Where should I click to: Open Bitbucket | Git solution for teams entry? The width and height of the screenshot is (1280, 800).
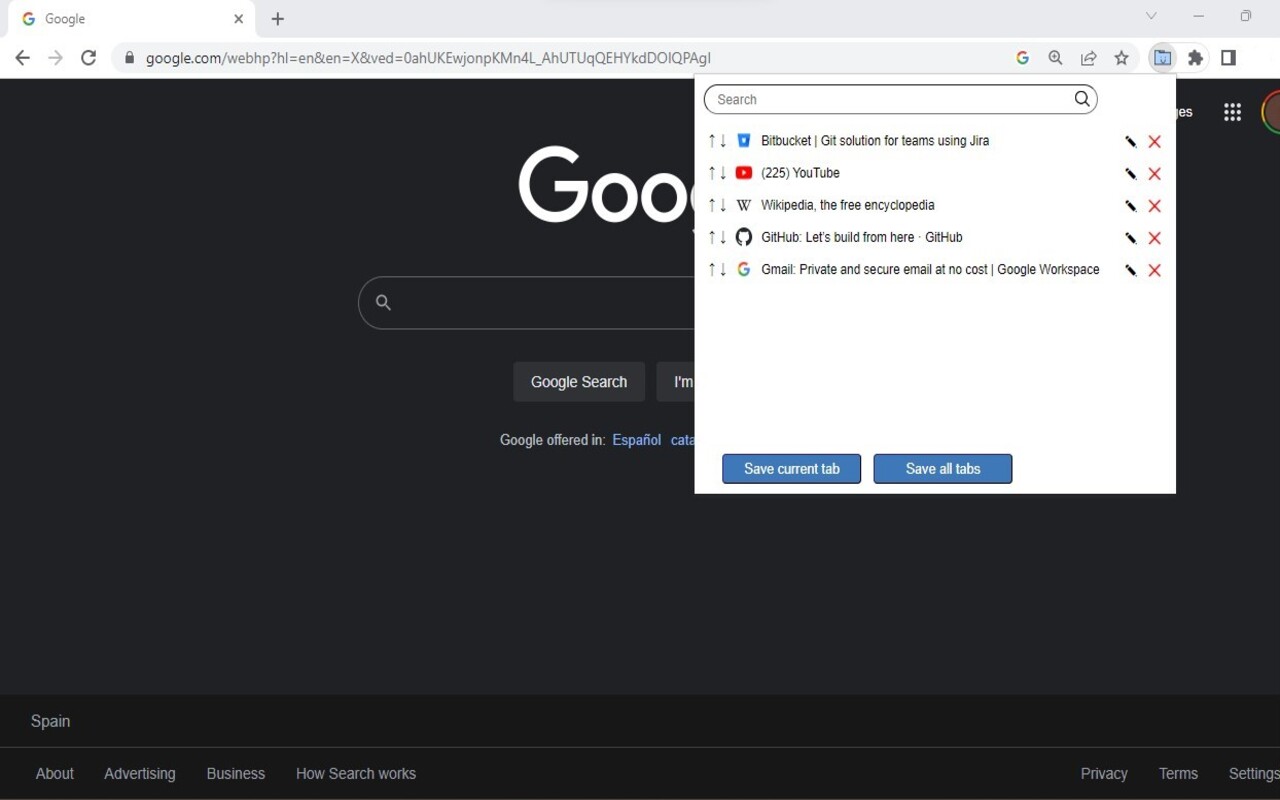click(x=875, y=141)
